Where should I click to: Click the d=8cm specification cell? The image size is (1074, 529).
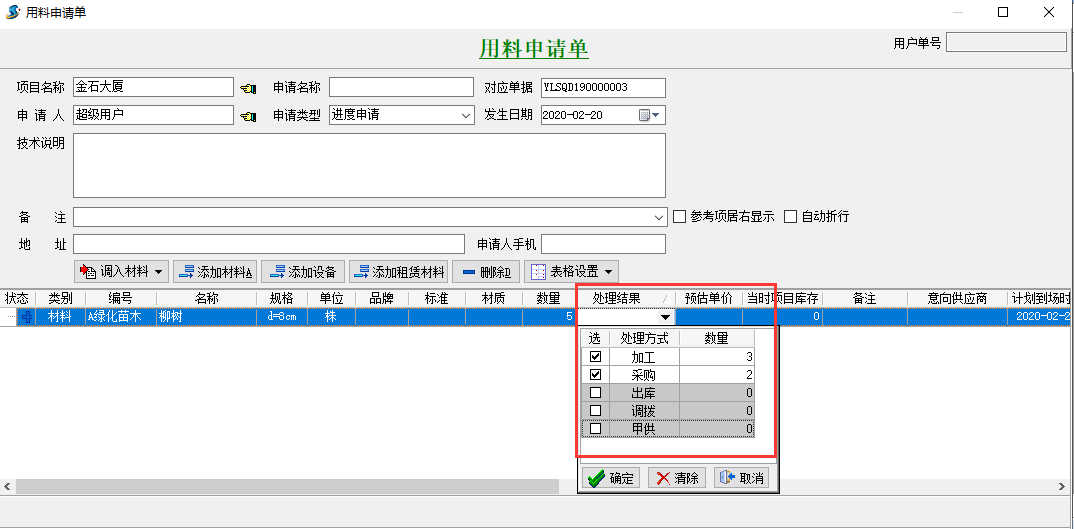(282, 317)
